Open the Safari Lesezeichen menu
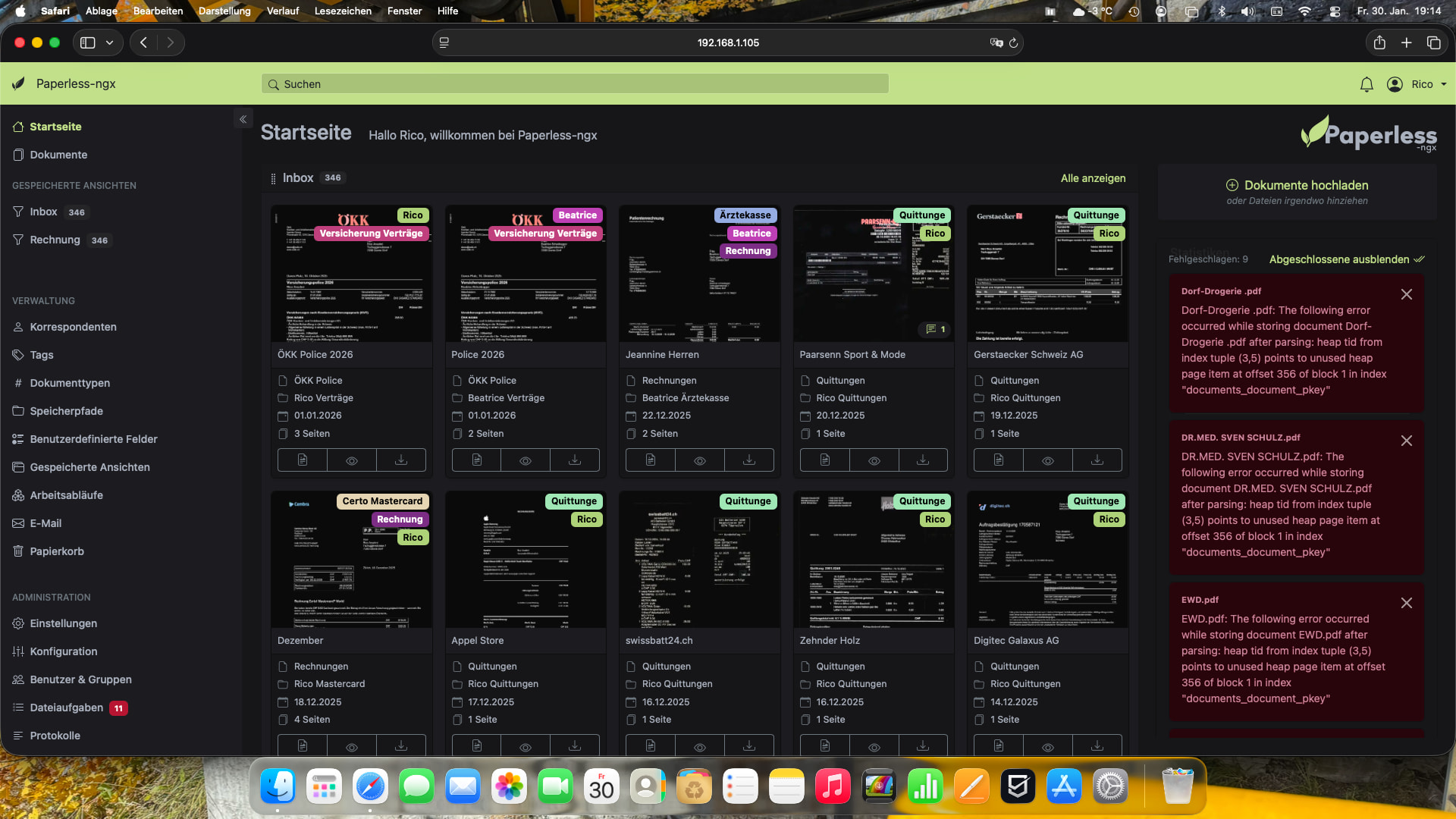The width and height of the screenshot is (1456, 819). (x=343, y=11)
